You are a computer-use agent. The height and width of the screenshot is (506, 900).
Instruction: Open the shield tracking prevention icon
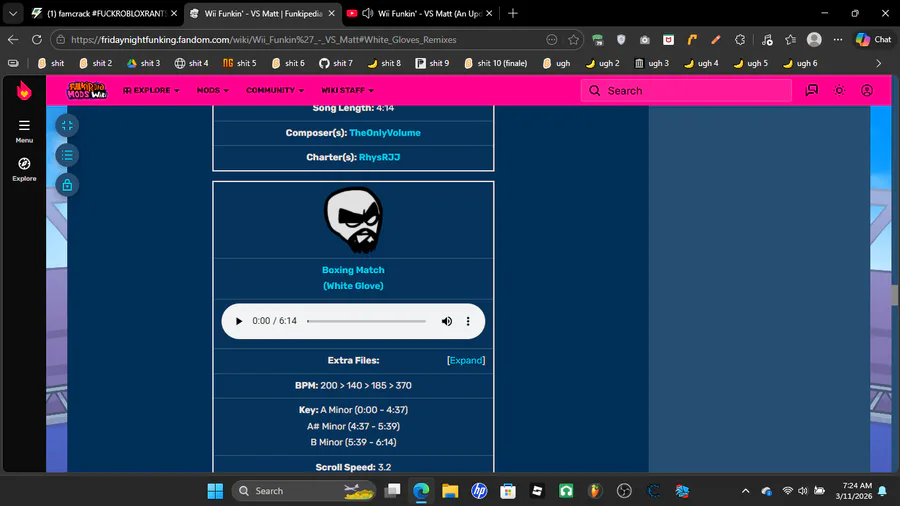click(620, 40)
